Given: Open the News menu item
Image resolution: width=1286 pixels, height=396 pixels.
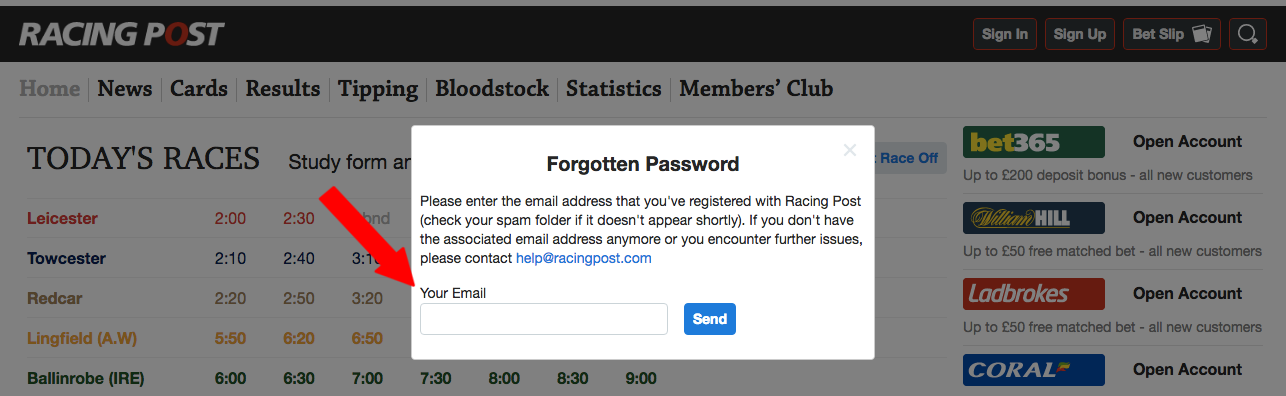Looking at the screenshot, I should tap(125, 88).
